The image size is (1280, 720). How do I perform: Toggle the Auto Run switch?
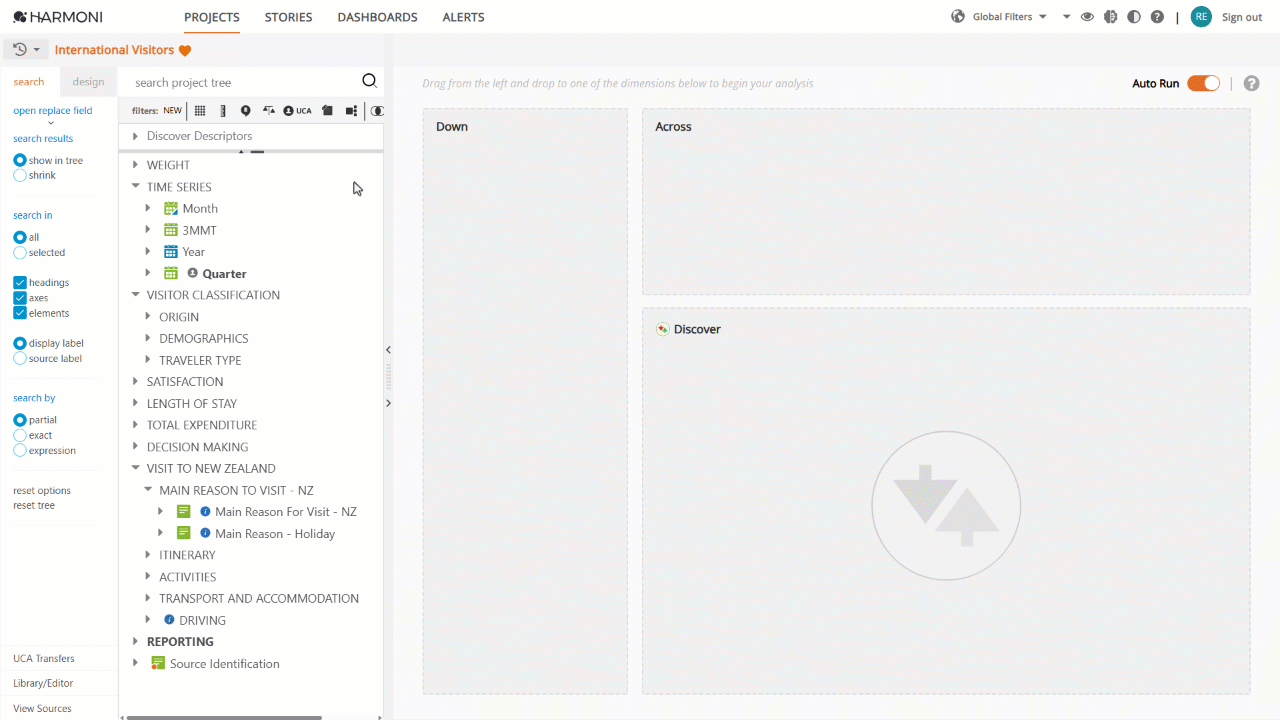tap(1203, 84)
